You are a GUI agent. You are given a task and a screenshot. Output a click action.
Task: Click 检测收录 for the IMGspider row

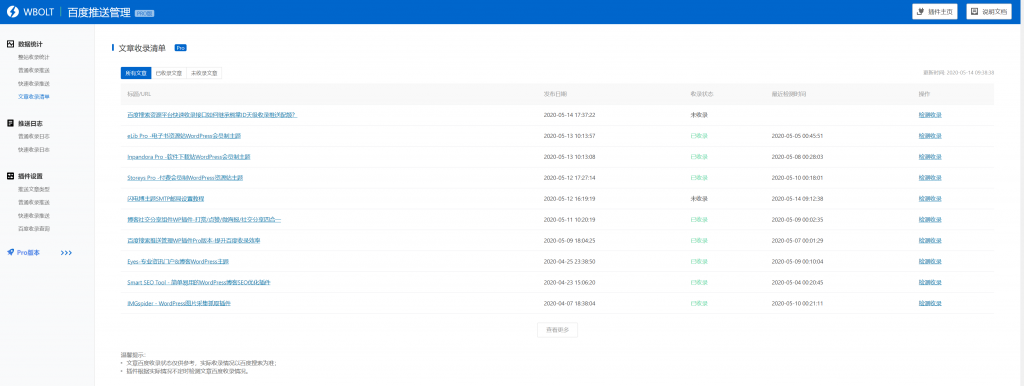pos(930,304)
